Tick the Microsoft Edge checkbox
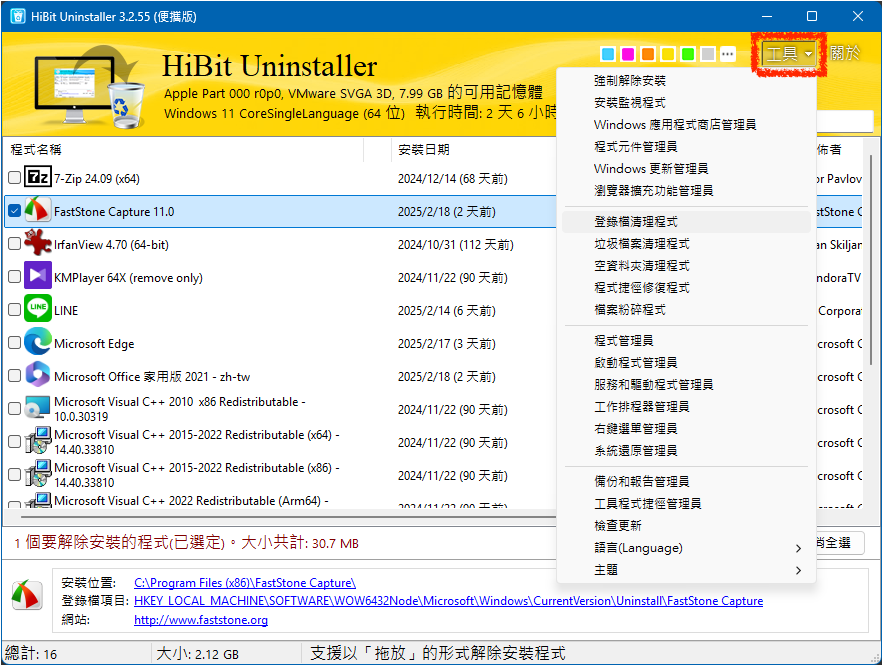The height and width of the screenshot is (666, 883). 15,343
